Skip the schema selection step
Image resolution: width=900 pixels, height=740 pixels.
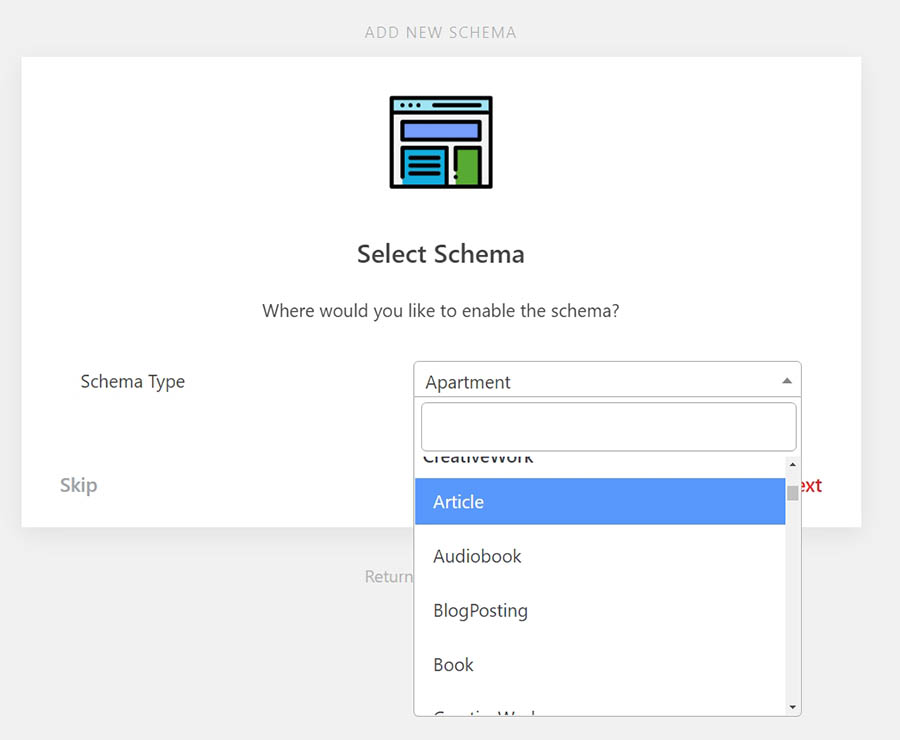(78, 485)
